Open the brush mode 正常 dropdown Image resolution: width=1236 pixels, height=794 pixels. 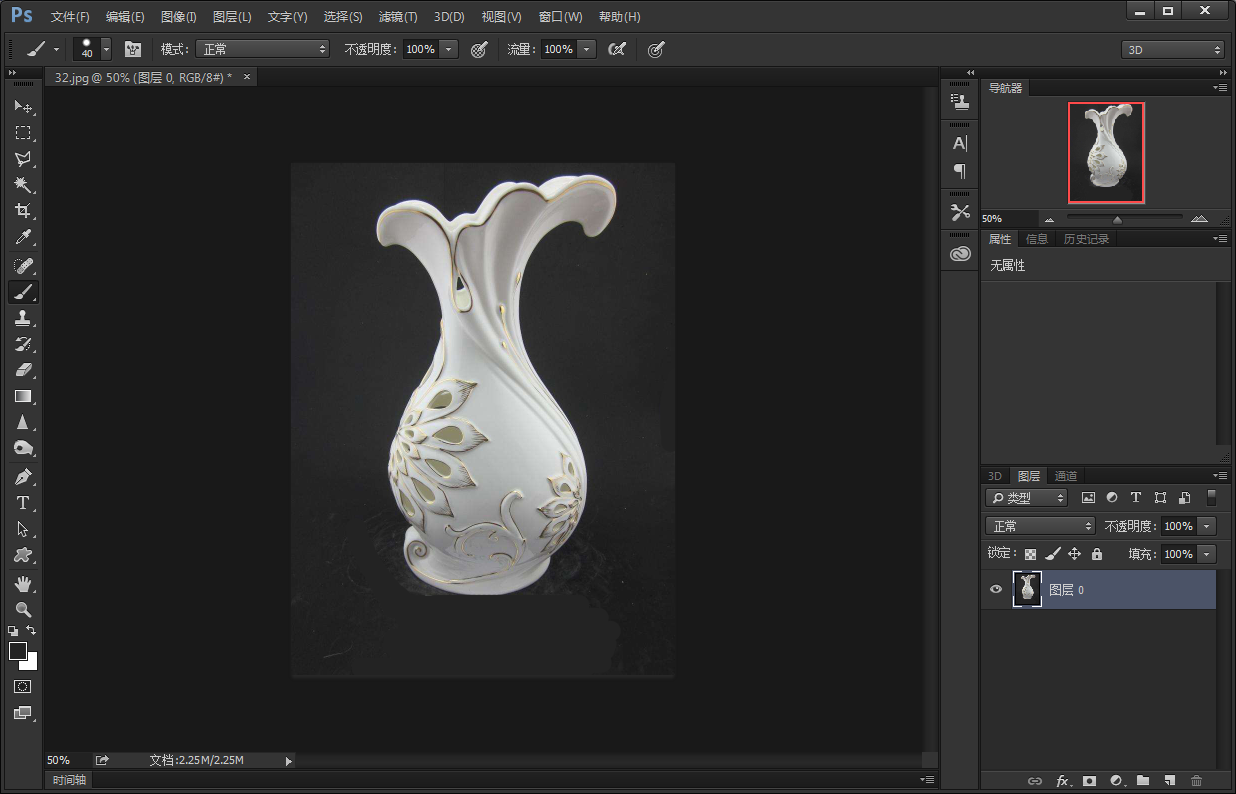pos(262,49)
